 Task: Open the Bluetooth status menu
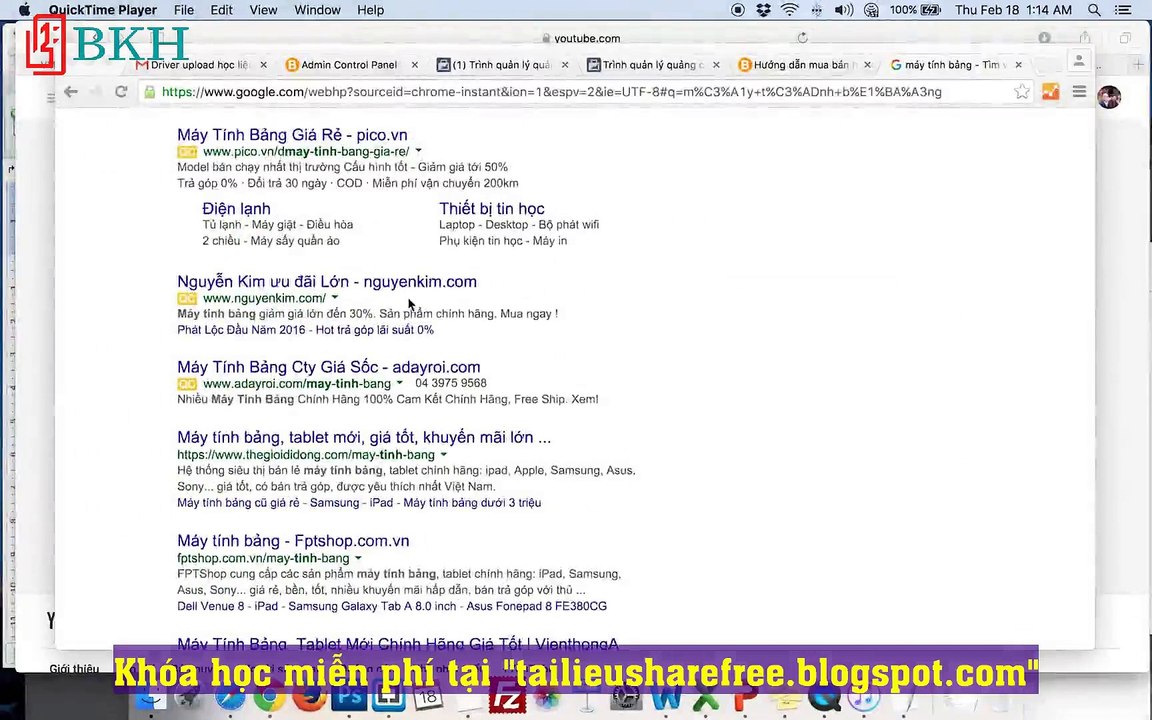[817, 10]
